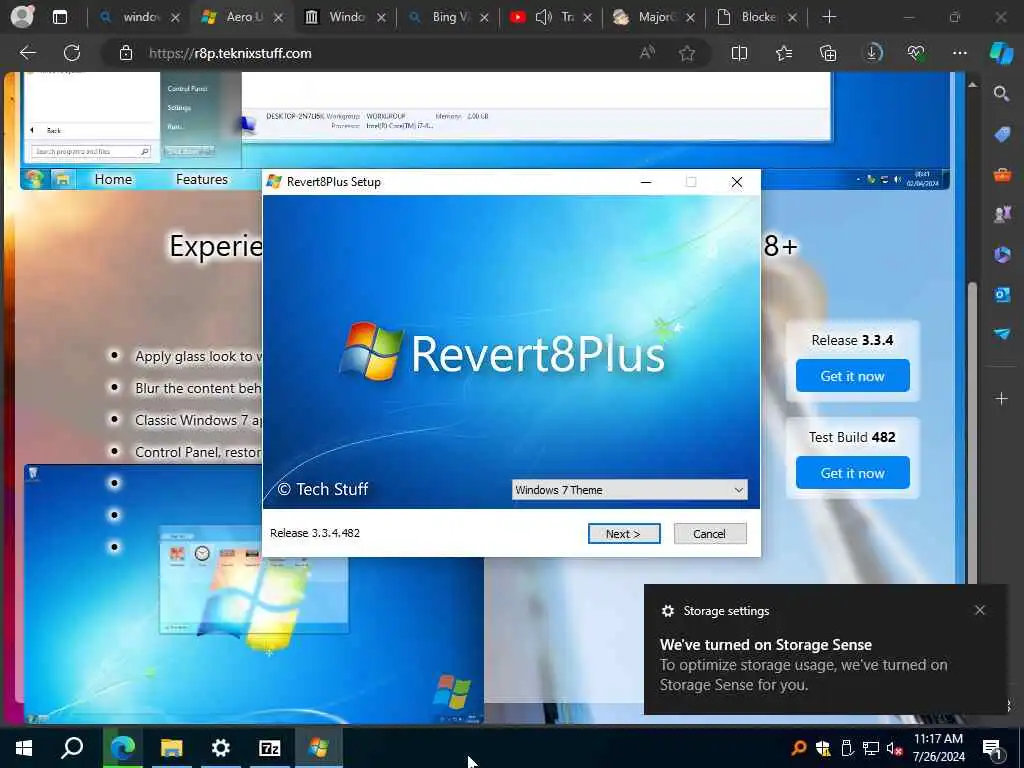The width and height of the screenshot is (1024, 768).
Task: Click the Windows 7 desktop screenshot thumbnail
Action: click(253, 594)
